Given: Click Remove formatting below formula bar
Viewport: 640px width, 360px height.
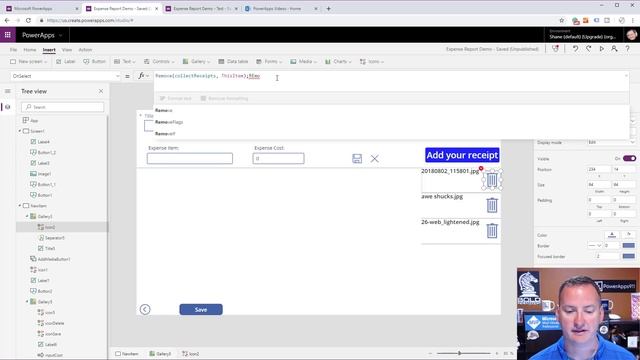Looking at the screenshot, I should point(224,98).
